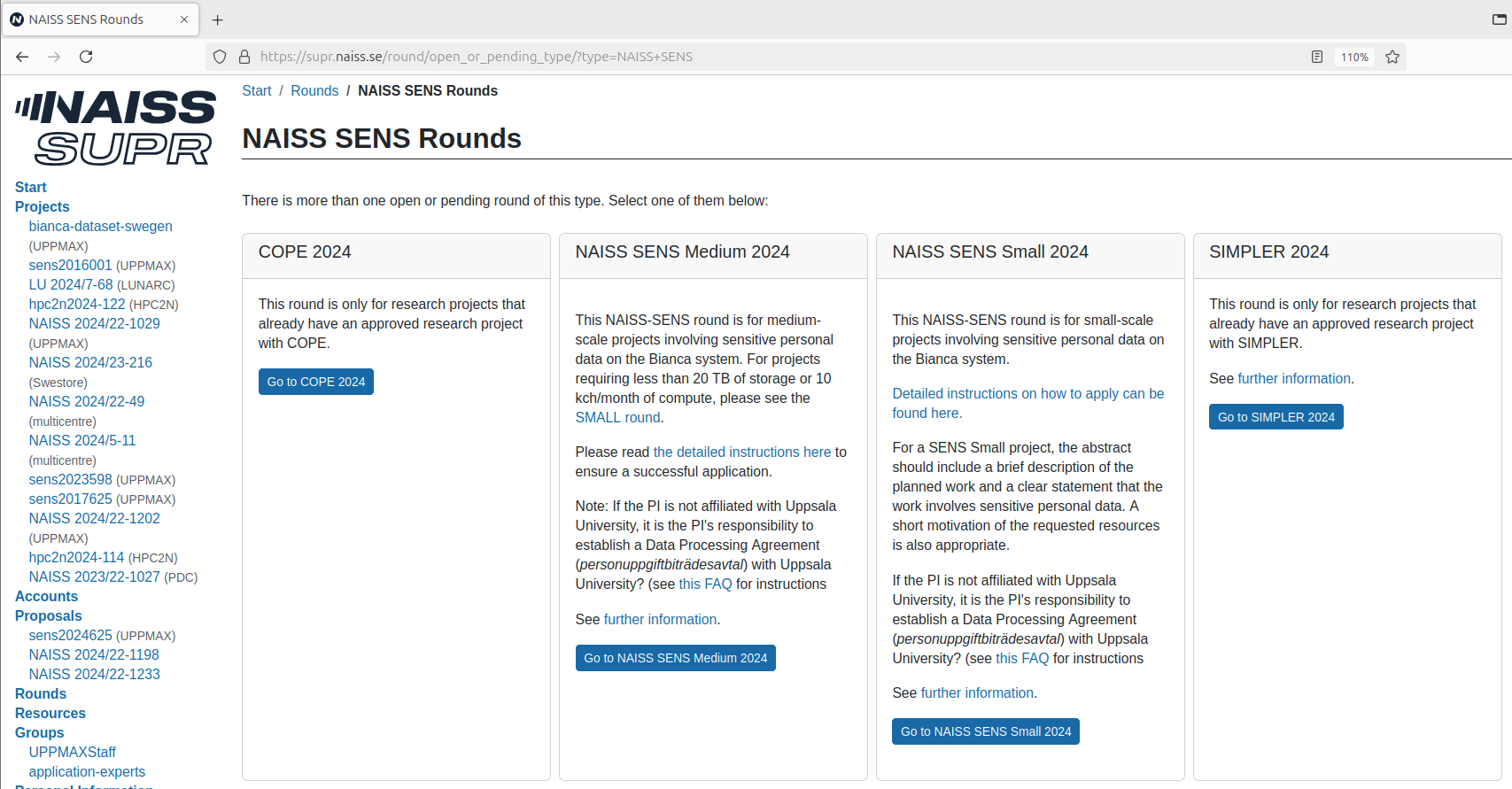The width and height of the screenshot is (1512, 789).
Task: Click the NAISS SUPR logo
Action: coord(115,128)
